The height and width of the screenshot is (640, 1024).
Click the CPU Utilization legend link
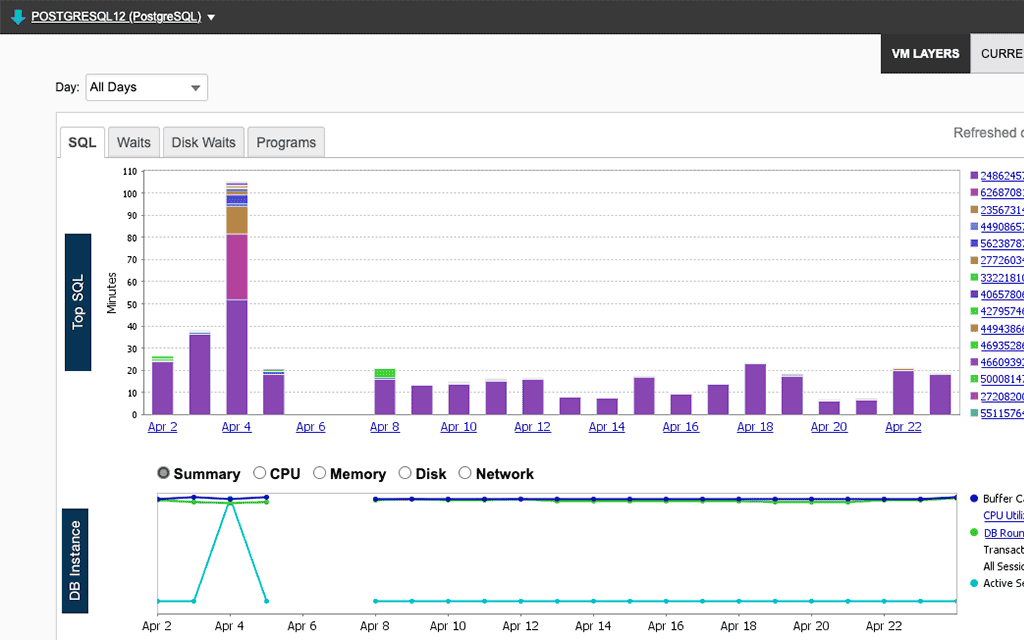point(1000,515)
